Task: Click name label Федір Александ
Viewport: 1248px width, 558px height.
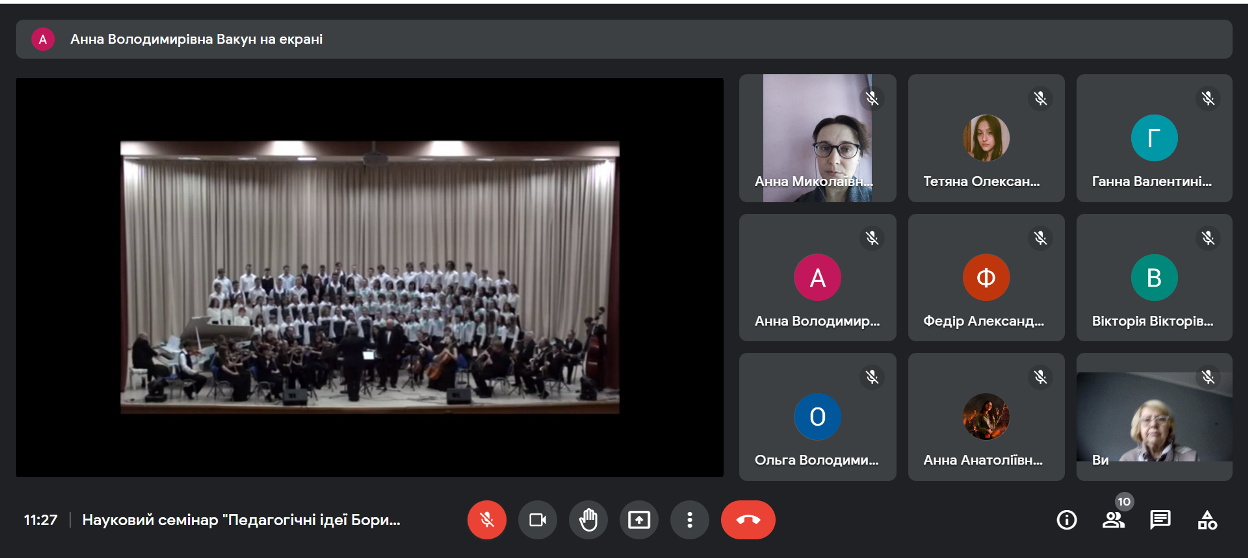Action: 984,322
